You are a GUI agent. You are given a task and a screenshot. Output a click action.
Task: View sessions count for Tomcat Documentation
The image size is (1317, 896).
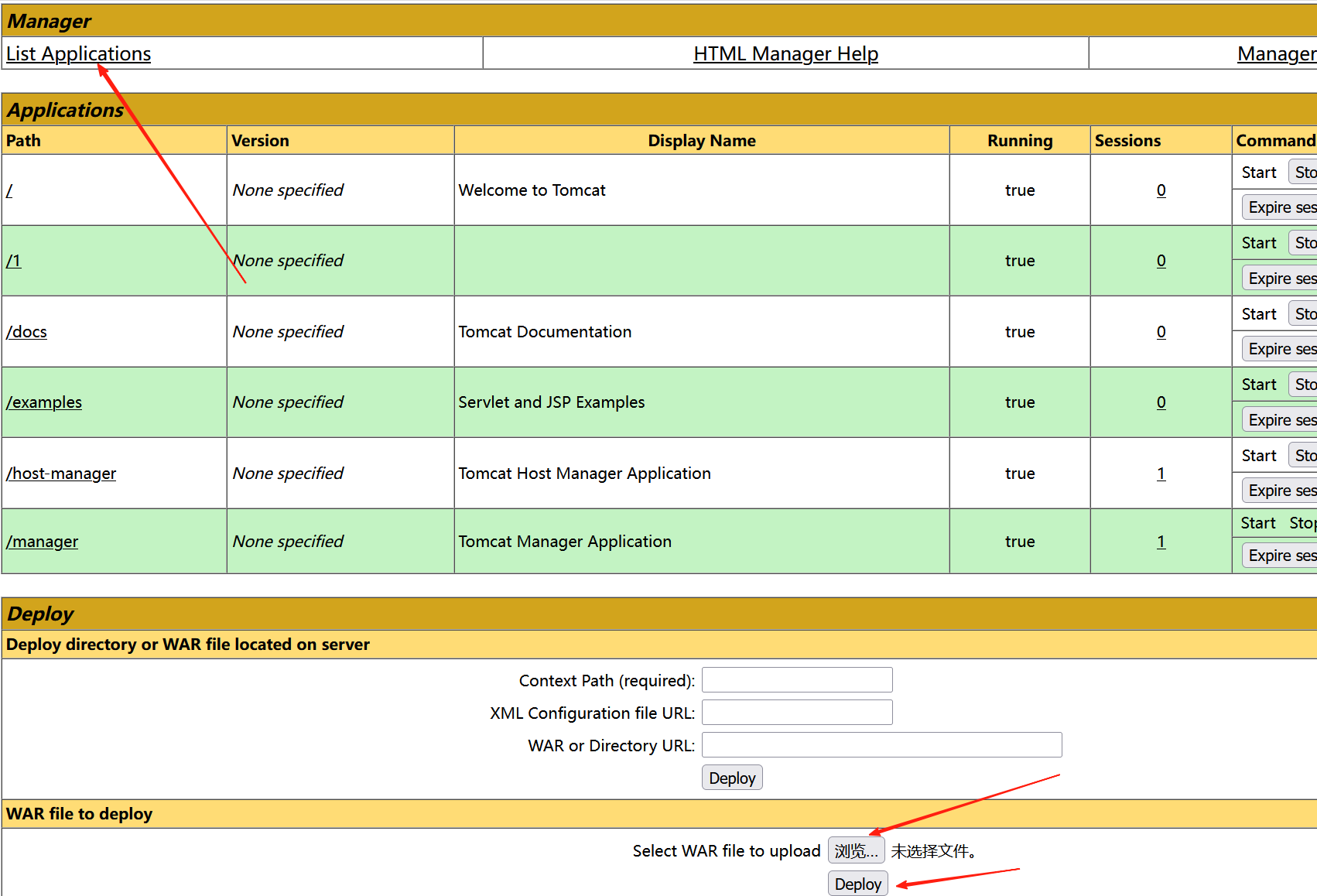coord(1161,332)
